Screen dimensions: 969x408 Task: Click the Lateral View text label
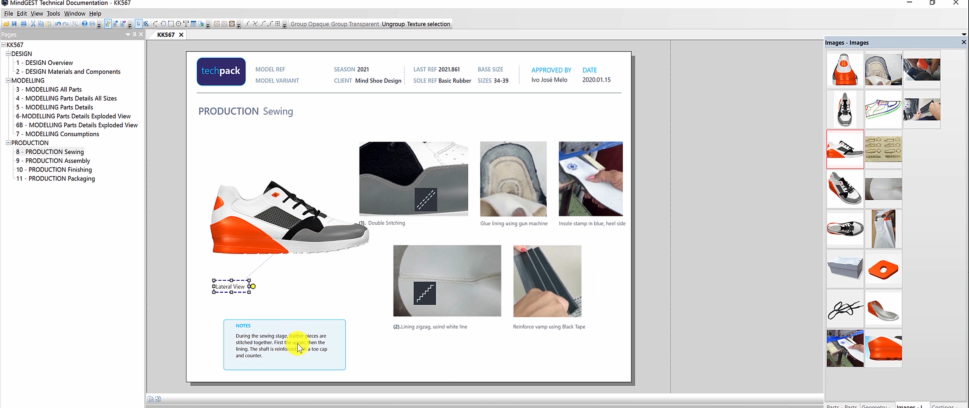pyautogui.click(x=230, y=287)
